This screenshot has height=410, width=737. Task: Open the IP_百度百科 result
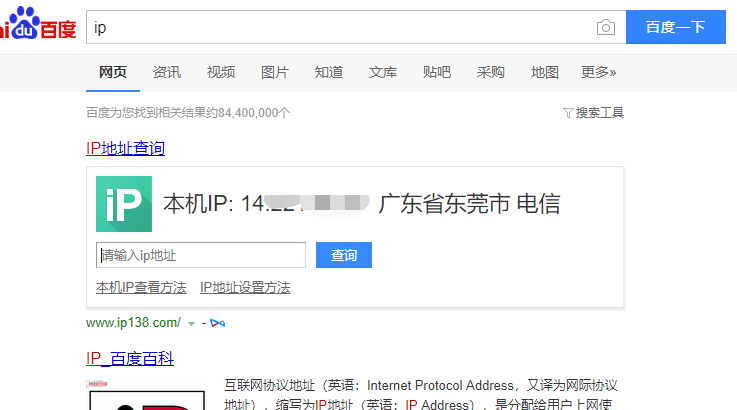coord(130,359)
